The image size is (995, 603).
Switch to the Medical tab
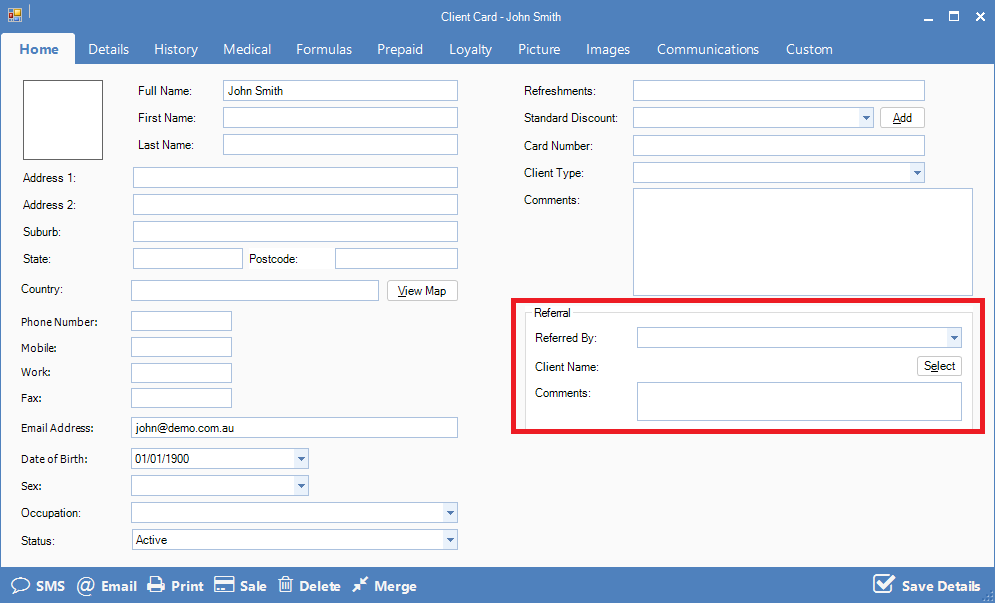[x=247, y=49]
